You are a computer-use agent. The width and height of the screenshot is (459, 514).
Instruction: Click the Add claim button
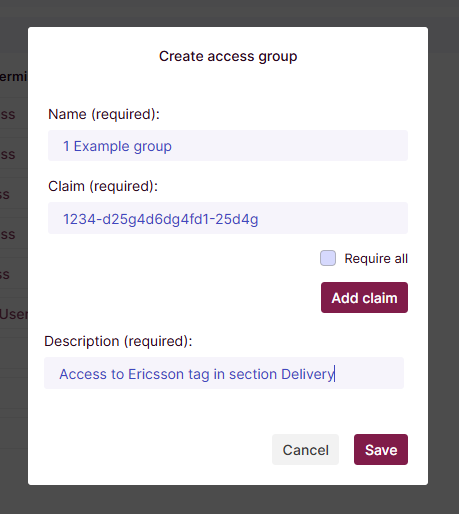(364, 298)
